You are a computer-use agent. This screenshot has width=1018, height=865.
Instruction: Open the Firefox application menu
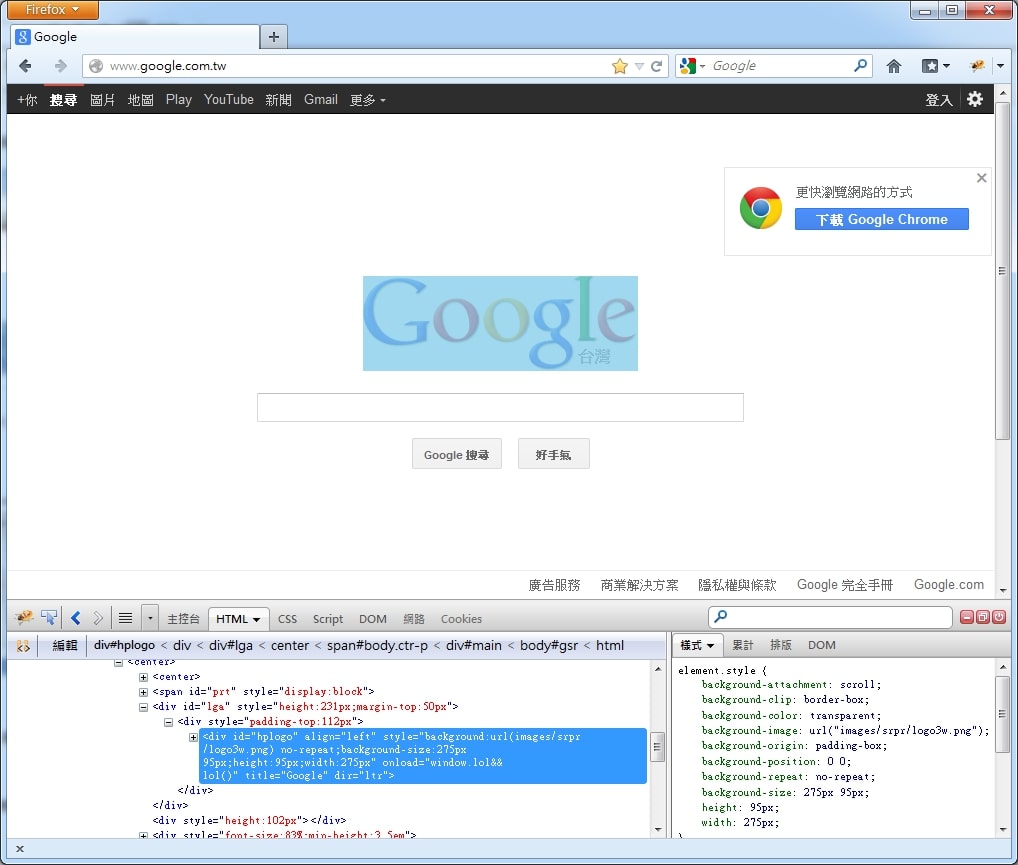(53, 9)
